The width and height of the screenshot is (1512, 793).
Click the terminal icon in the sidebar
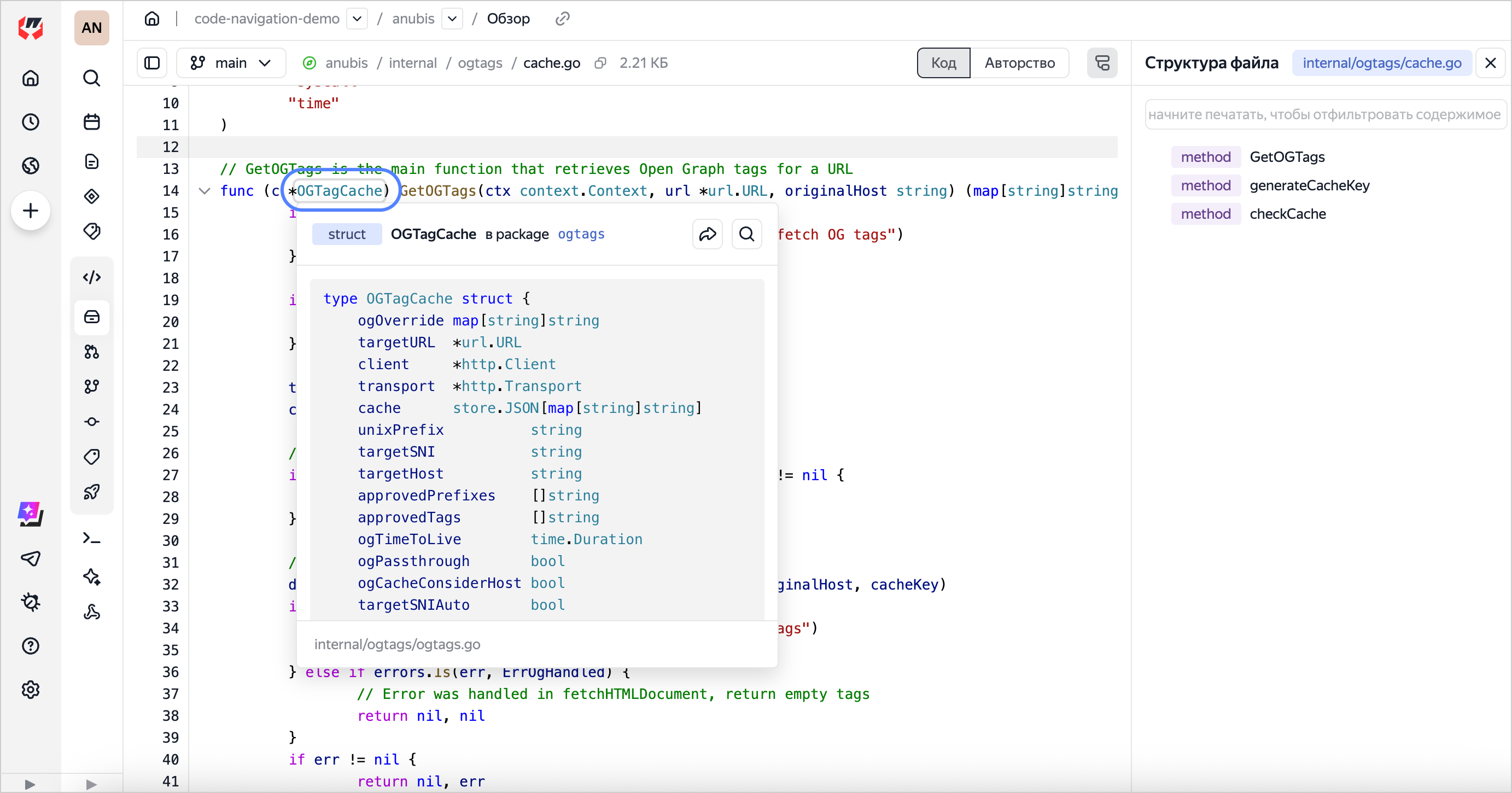pos(91,538)
